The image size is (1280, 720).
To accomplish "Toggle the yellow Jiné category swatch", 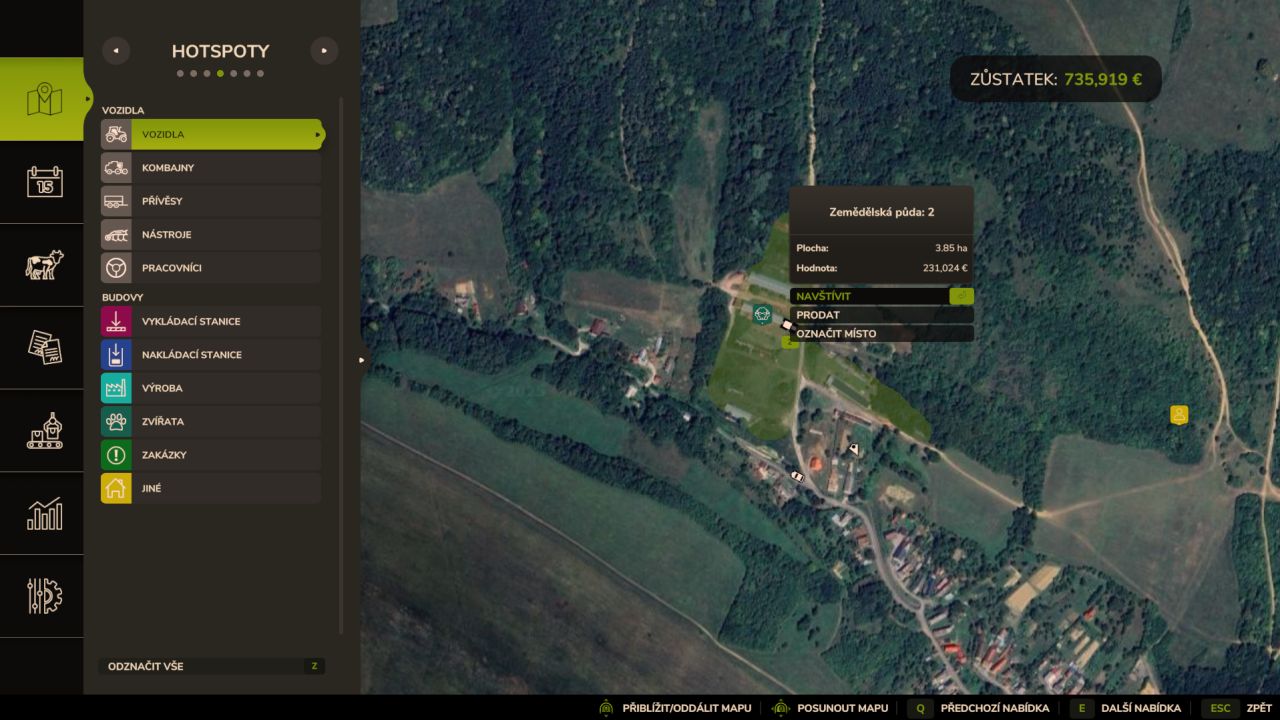I will (x=116, y=488).
